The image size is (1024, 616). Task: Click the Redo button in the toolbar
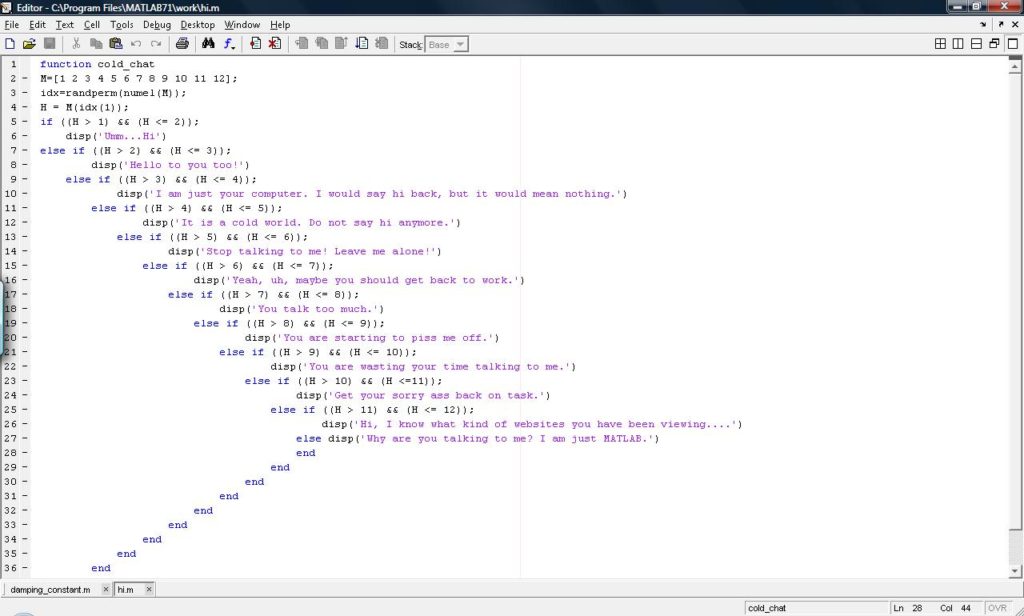[x=157, y=43]
